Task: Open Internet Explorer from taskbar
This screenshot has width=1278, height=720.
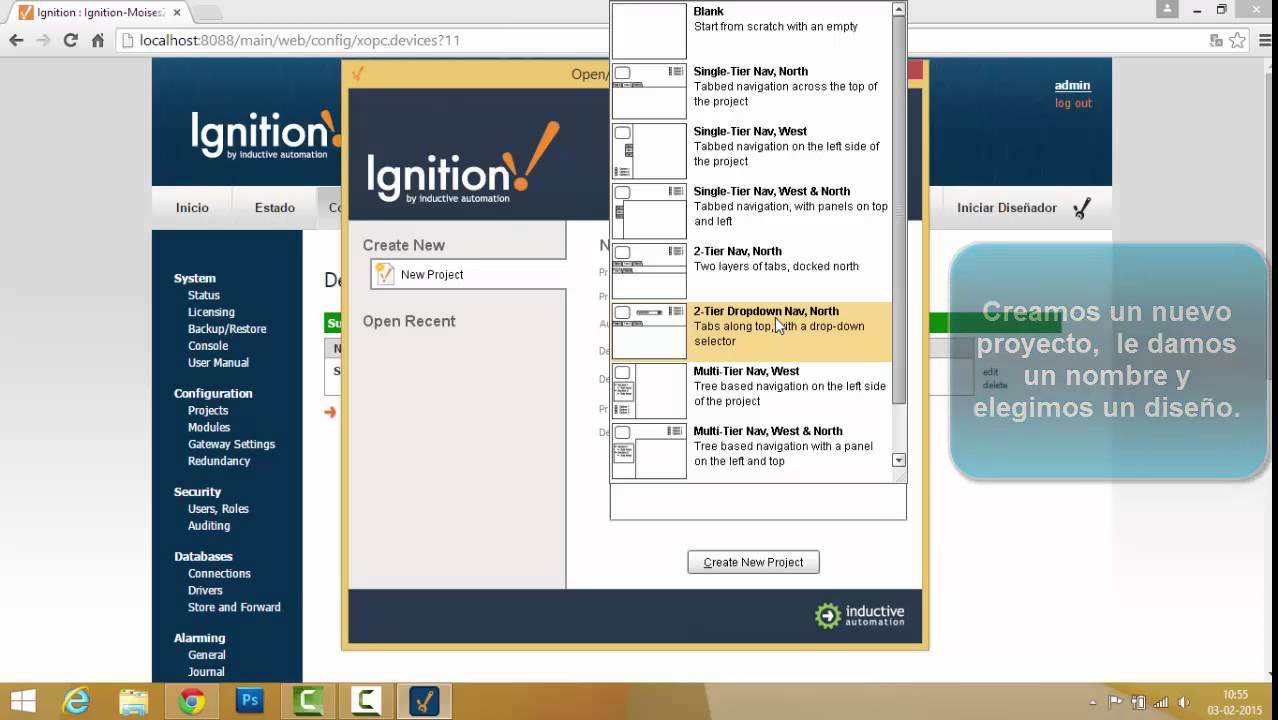Action: pos(76,701)
